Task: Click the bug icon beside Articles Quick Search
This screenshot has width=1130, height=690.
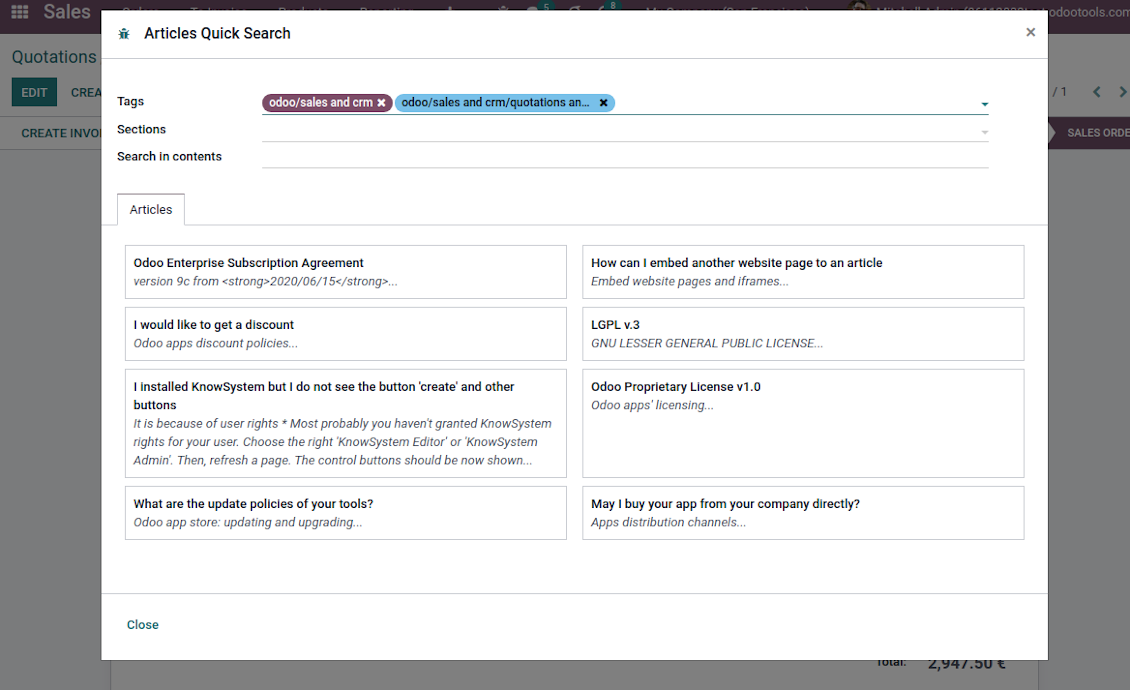Action: (x=124, y=34)
